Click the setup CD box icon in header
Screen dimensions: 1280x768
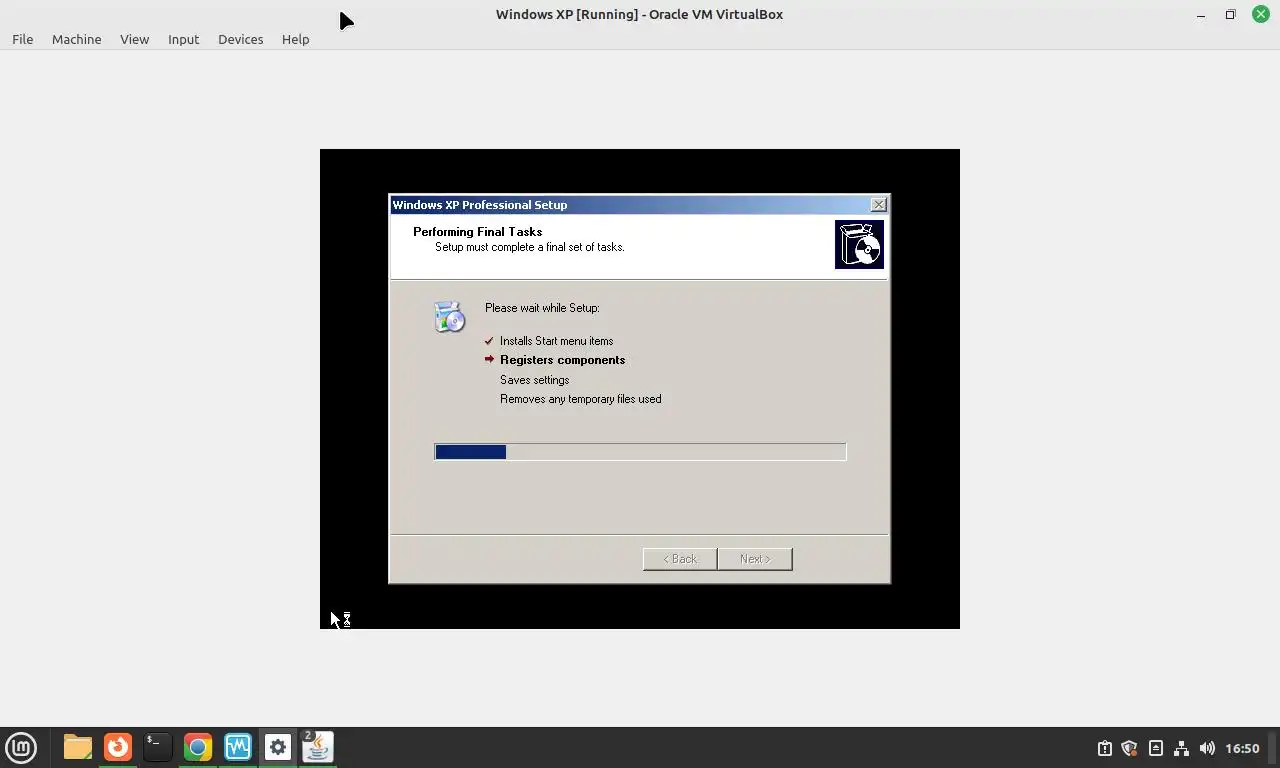(x=859, y=245)
